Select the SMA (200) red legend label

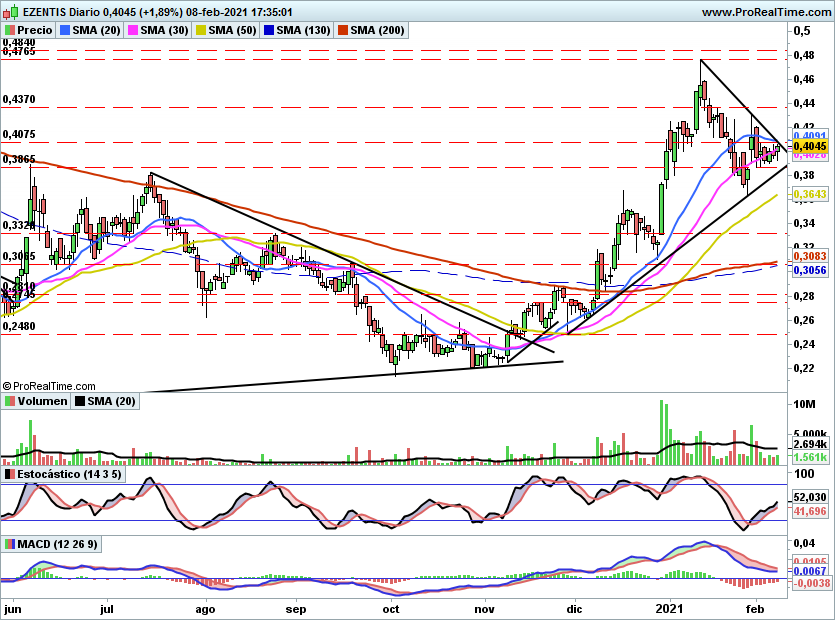(377, 30)
